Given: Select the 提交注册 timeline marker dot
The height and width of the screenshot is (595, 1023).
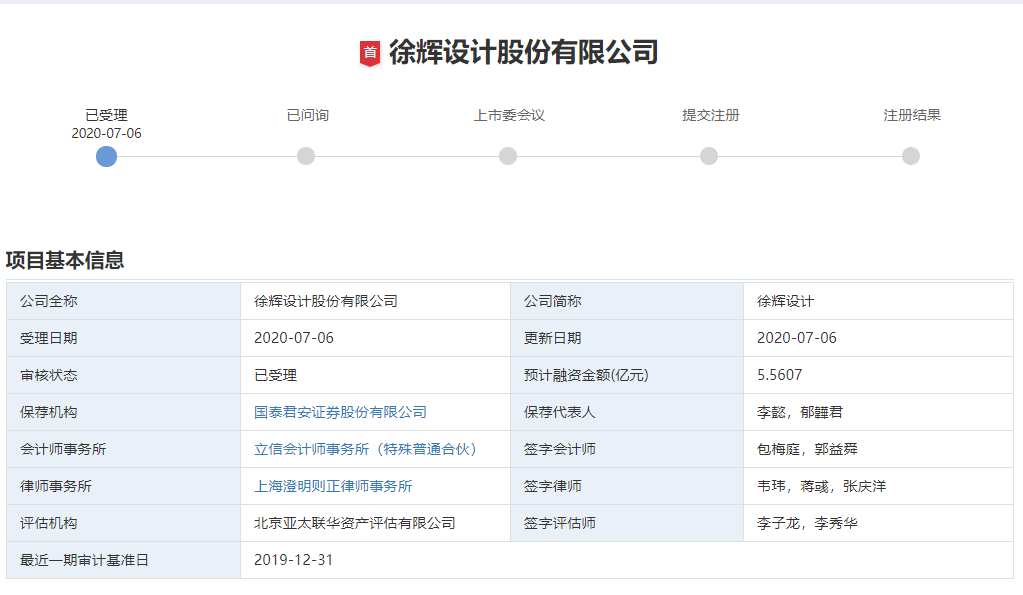Looking at the screenshot, I should 709,157.
